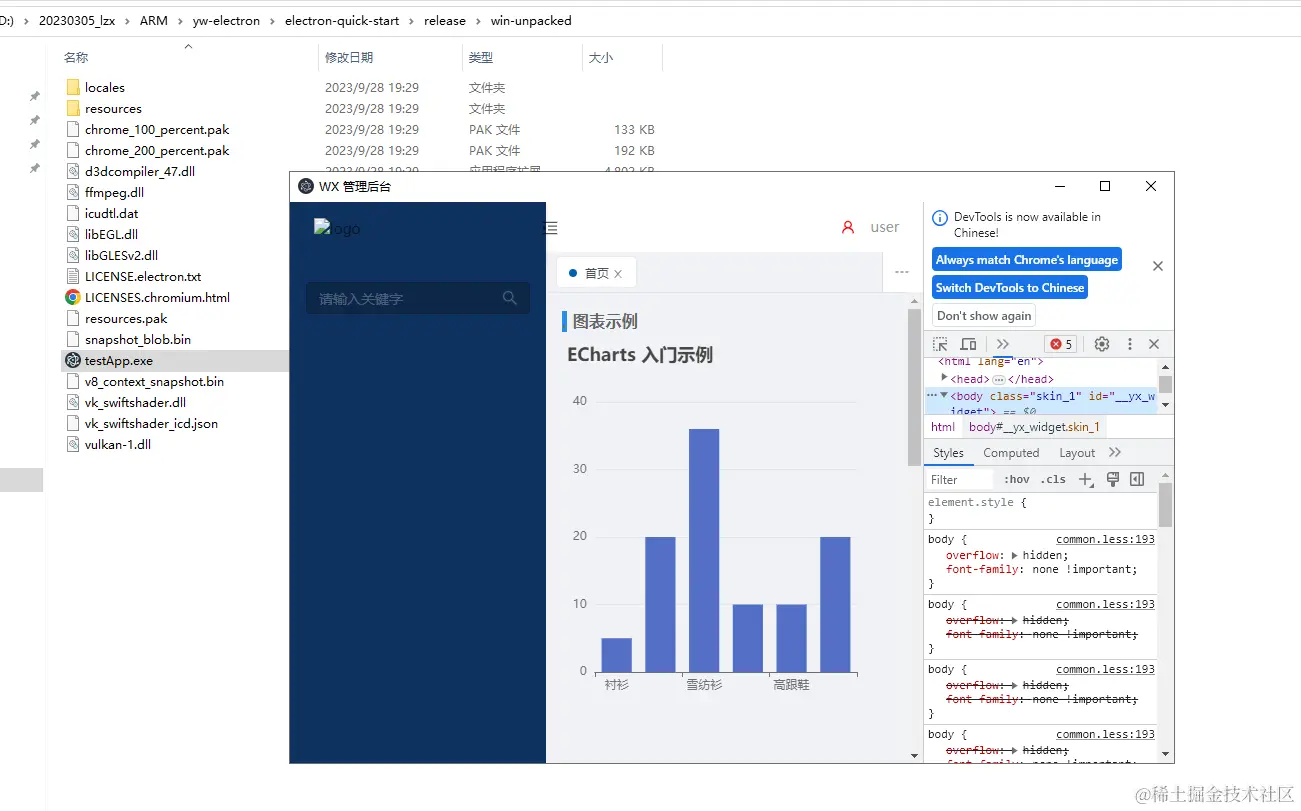Click the sidebar collapse hamburger icon

click(550, 228)
